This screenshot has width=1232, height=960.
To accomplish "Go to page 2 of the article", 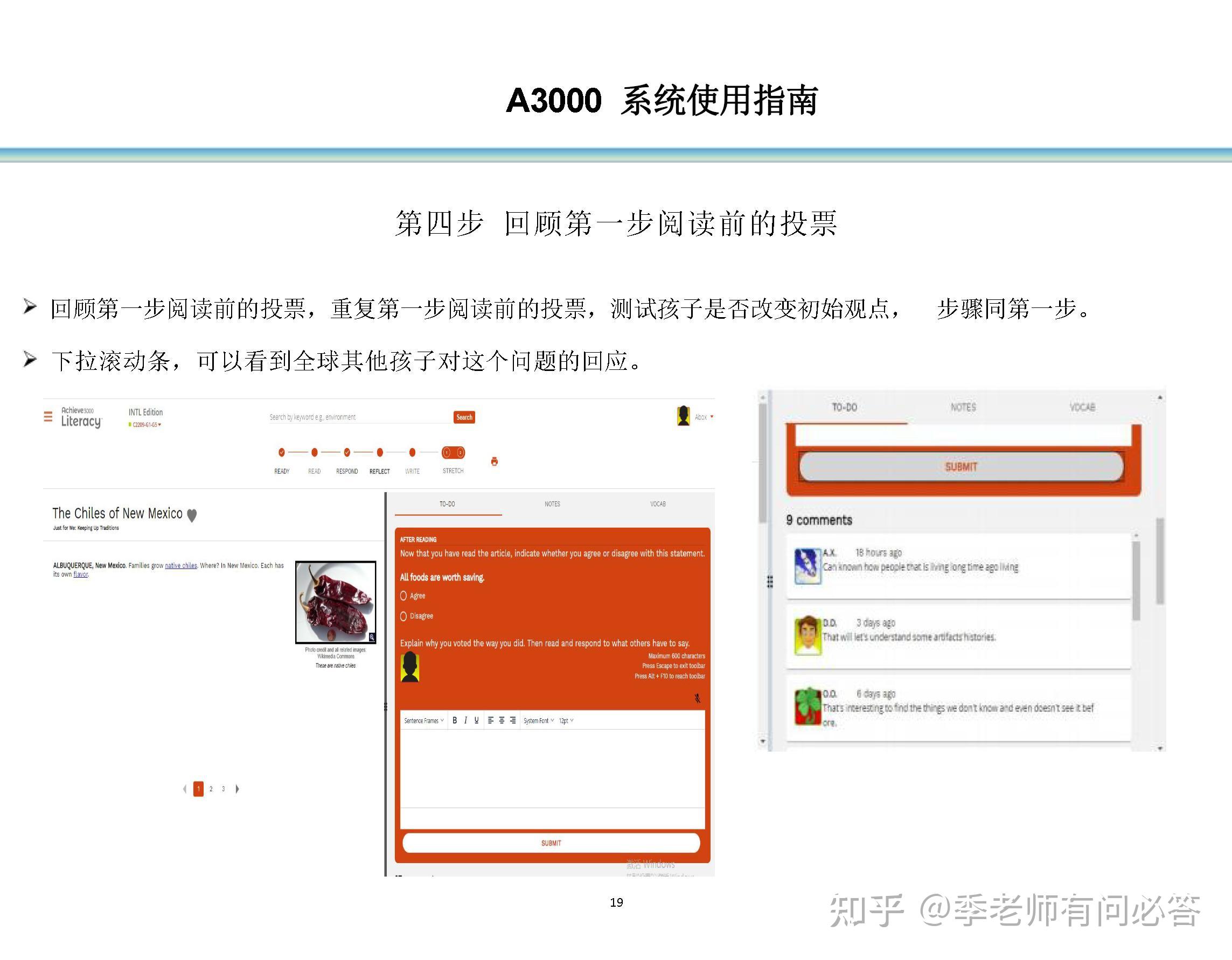I will point(211,789).
